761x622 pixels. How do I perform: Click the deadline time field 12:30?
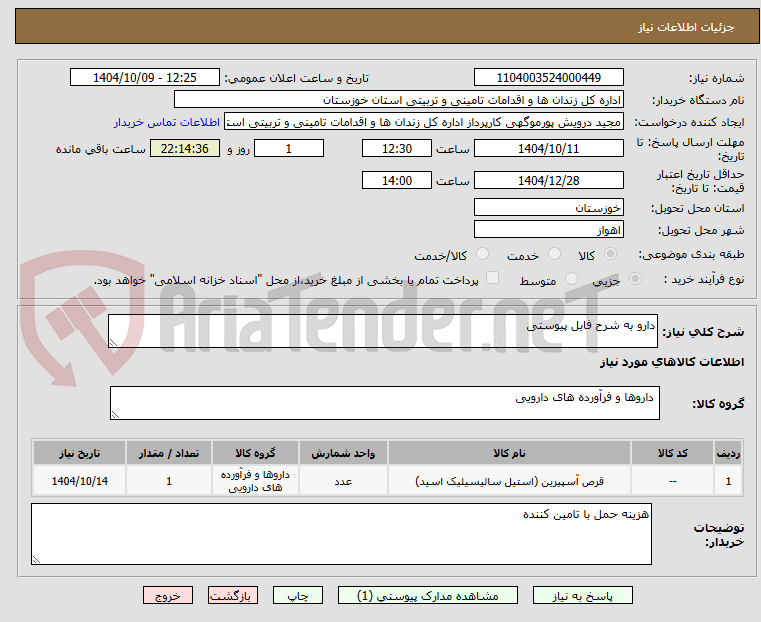[397, 148]
